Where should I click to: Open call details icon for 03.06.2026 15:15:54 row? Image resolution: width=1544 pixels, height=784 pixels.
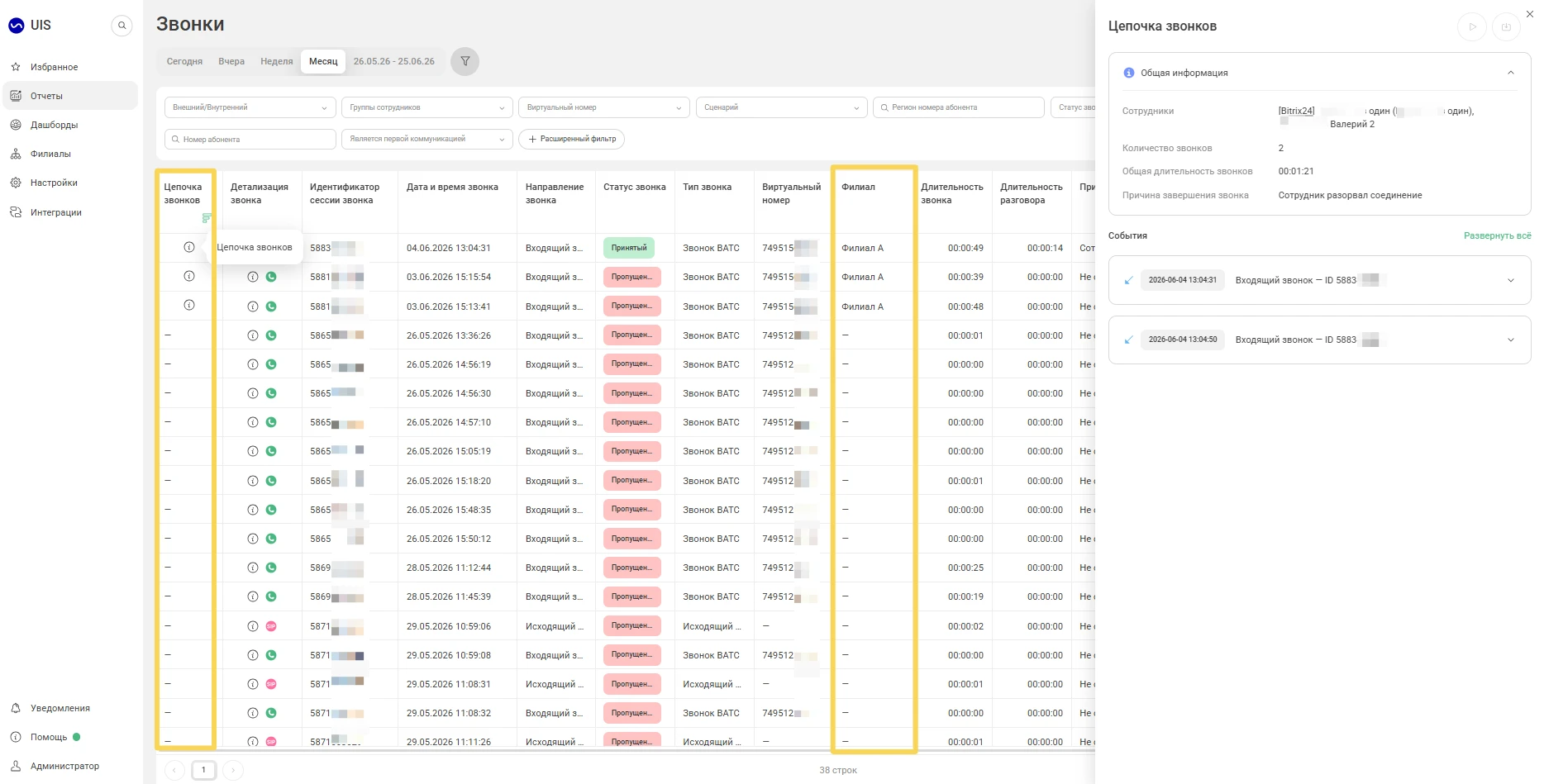(253, 277)
